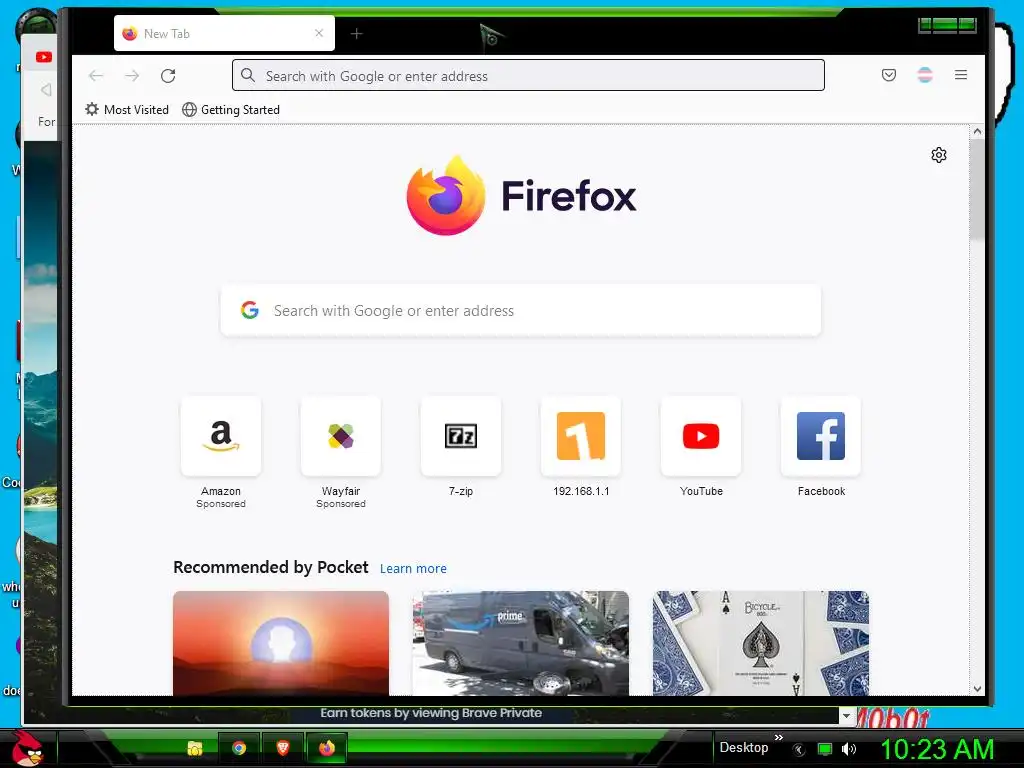
Task: Click back arrow in the background browser
Action: point(45,89)
